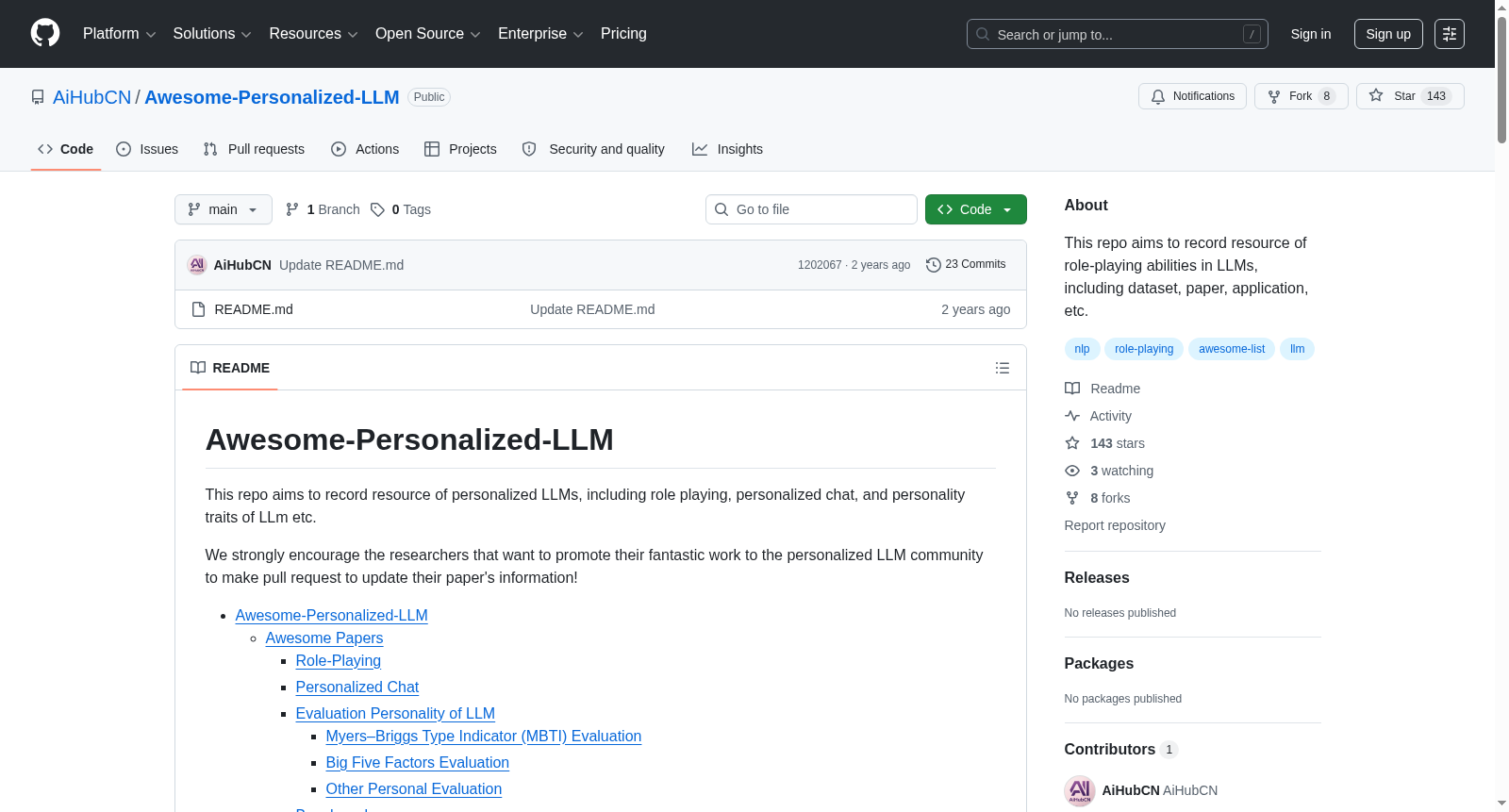This screenshot has height=812, width=1509.
Task: Open the main branch dropdown
Action: click(x=224, y=209)
